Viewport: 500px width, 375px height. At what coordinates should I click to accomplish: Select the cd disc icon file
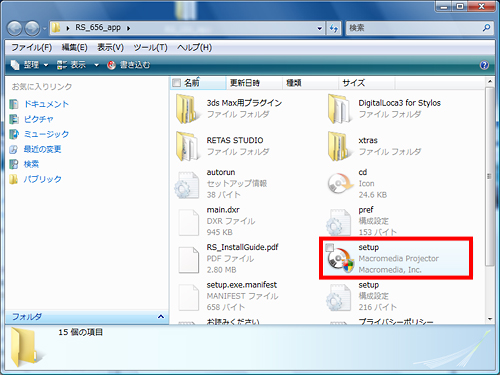tap(339, 183)
